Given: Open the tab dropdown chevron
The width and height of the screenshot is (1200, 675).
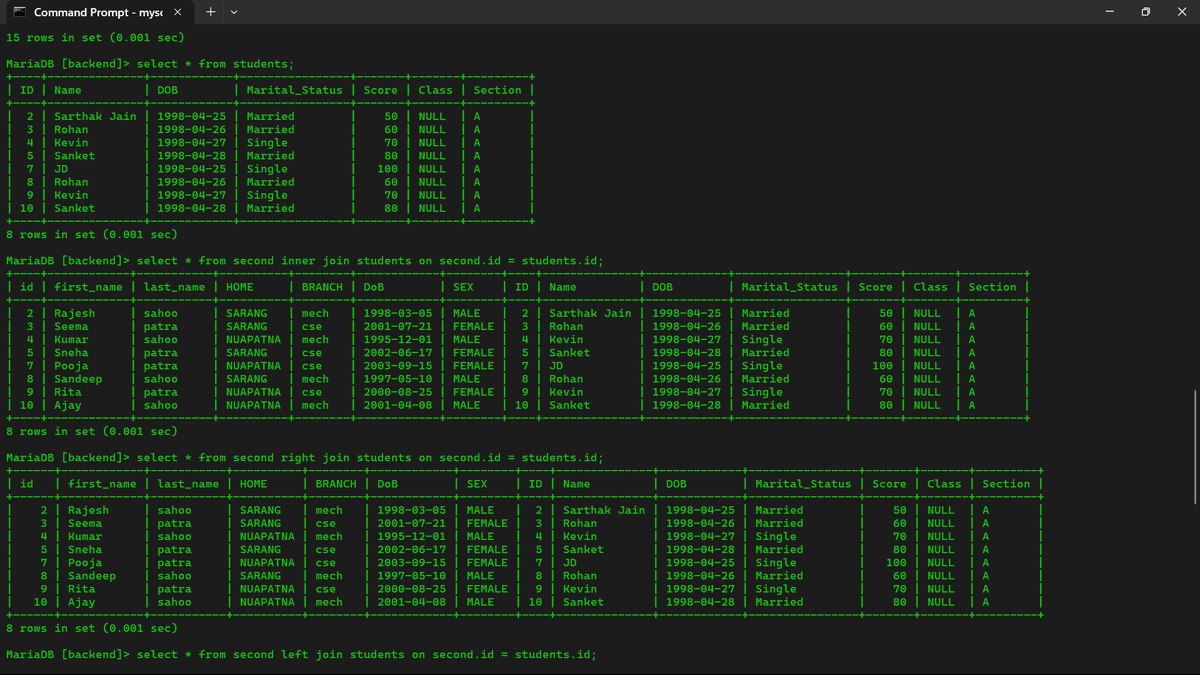Looking at the screenshot, I should tap(233, 13).
